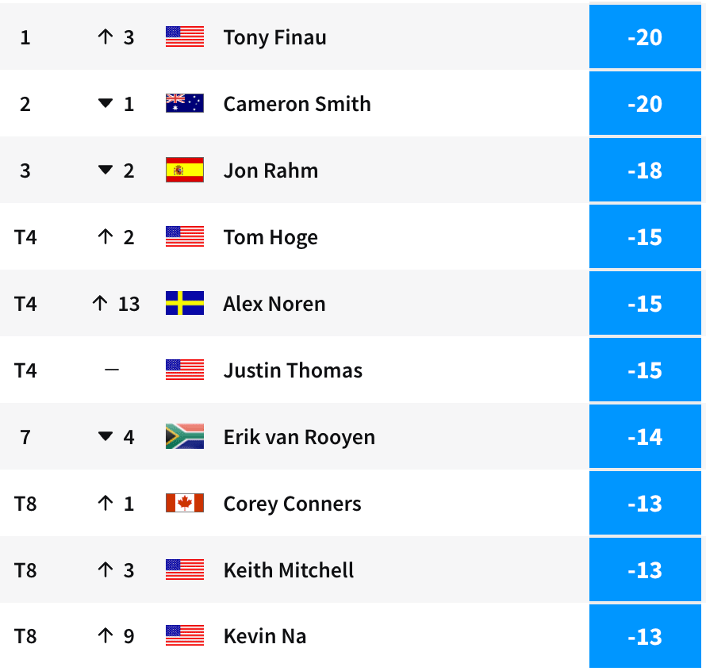The width and height of the screenshot is (706, 672).
Task: Open Justin Thomas's player name
Action: click(x=293, y=370)
